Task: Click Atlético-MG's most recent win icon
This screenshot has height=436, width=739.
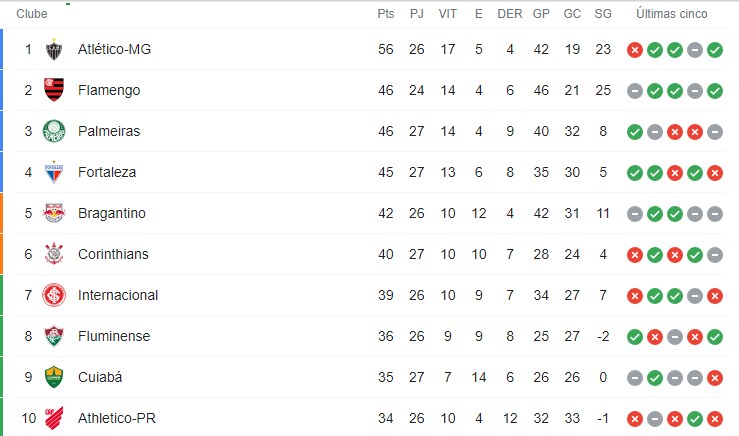Action: coord(715,50)
